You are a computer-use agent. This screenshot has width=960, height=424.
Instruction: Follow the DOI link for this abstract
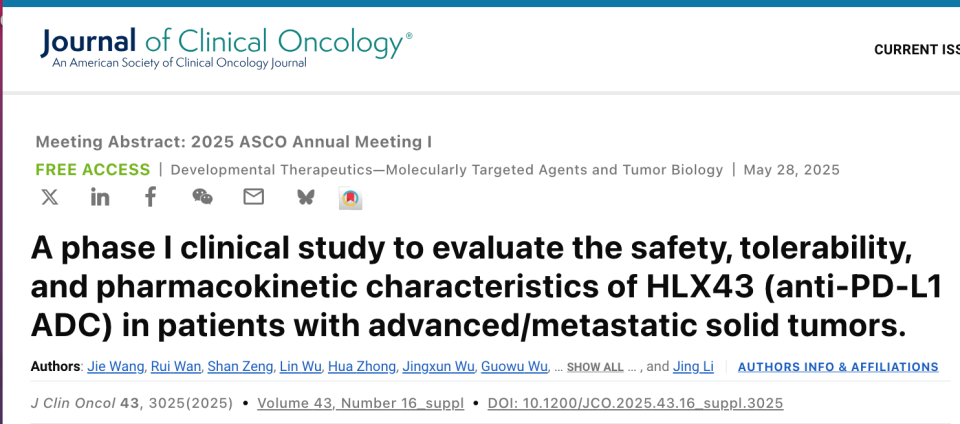[x=635, y=403]
